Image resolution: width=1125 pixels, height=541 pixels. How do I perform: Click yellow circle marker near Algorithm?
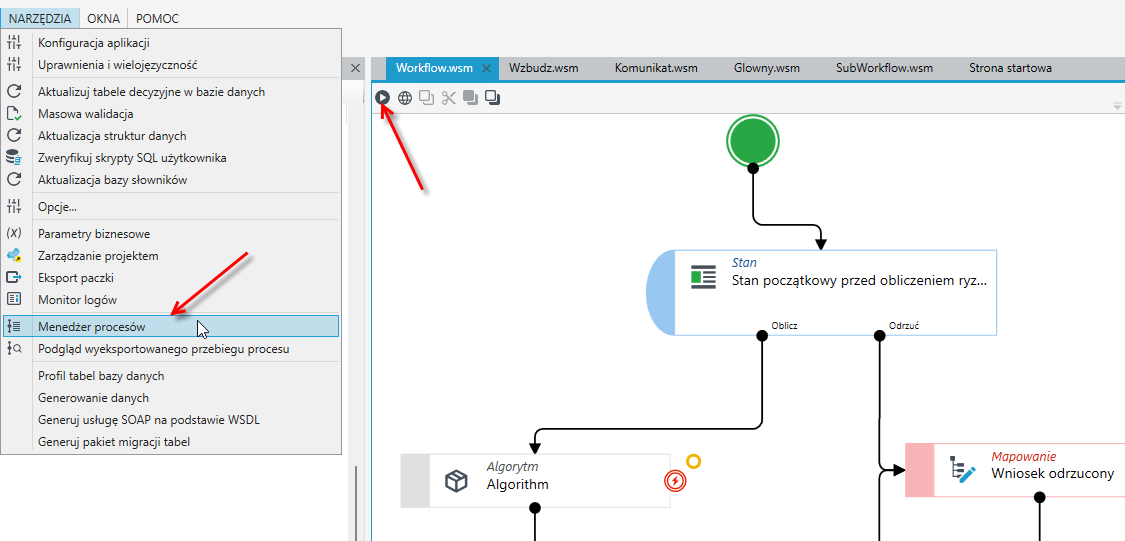point(693,461)
